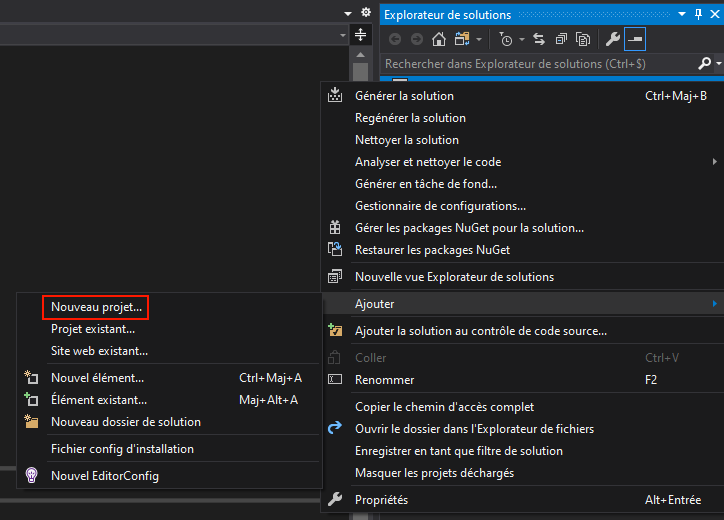Click the editor vertical scrollbar up arrow
This screenshot has height=520, width=724.
pyautogui.click(x=361, y=55)
